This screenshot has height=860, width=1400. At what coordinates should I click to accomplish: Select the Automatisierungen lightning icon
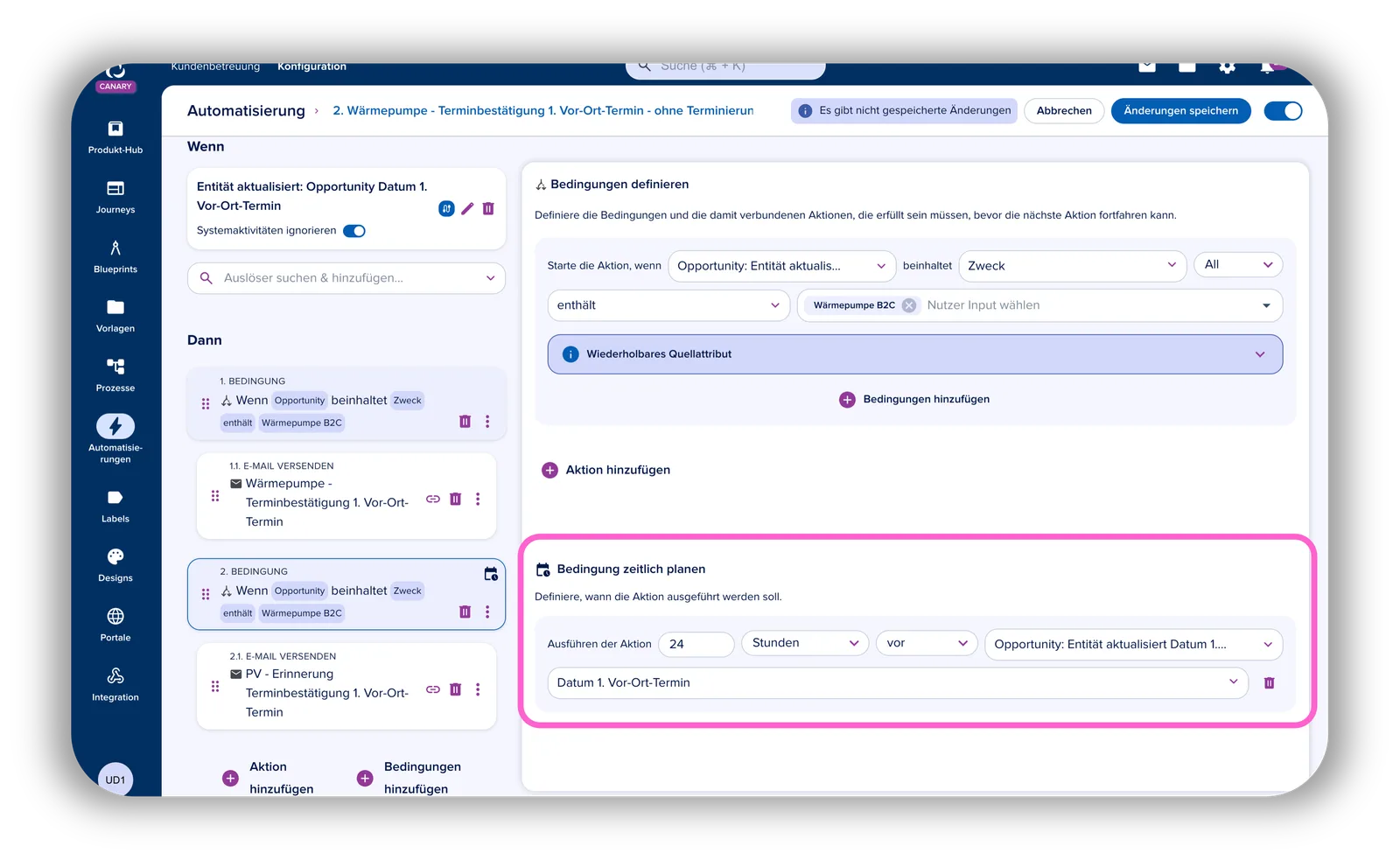115,426
